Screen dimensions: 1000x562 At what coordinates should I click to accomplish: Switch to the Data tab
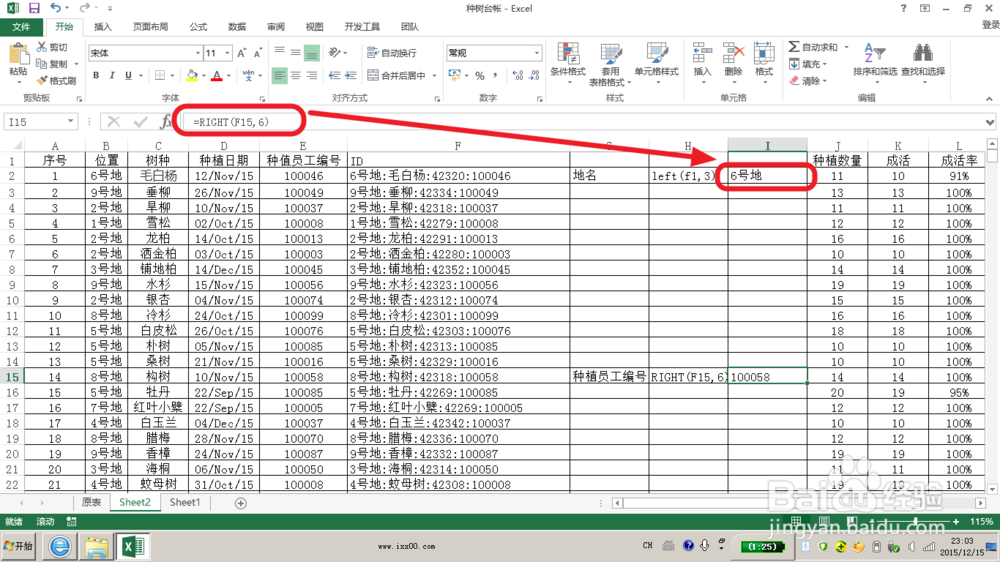pyautogui.click(x=237, y=27)
